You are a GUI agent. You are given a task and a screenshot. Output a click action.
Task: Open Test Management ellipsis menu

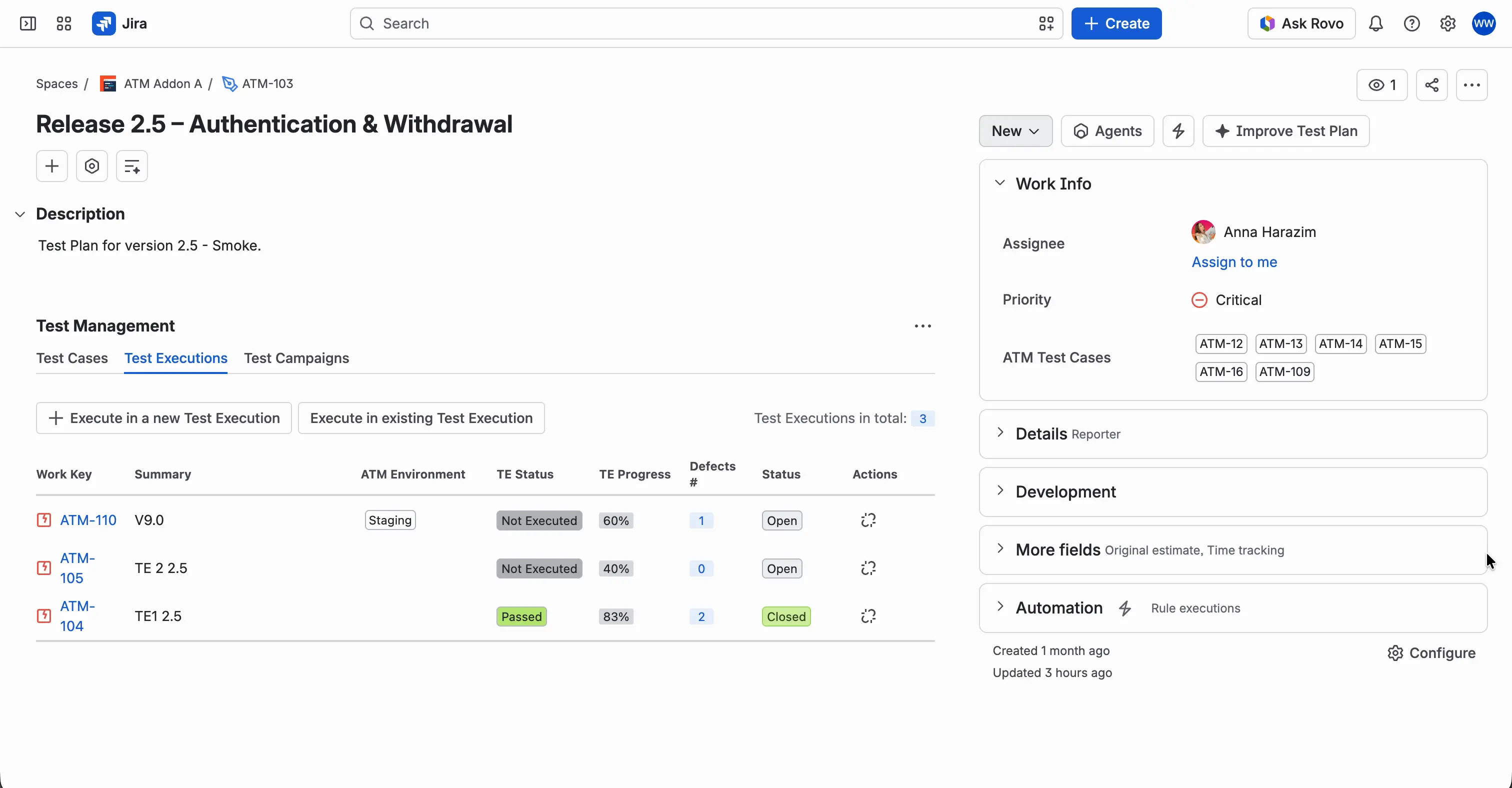pyautogui.click(x=922, y=326)
